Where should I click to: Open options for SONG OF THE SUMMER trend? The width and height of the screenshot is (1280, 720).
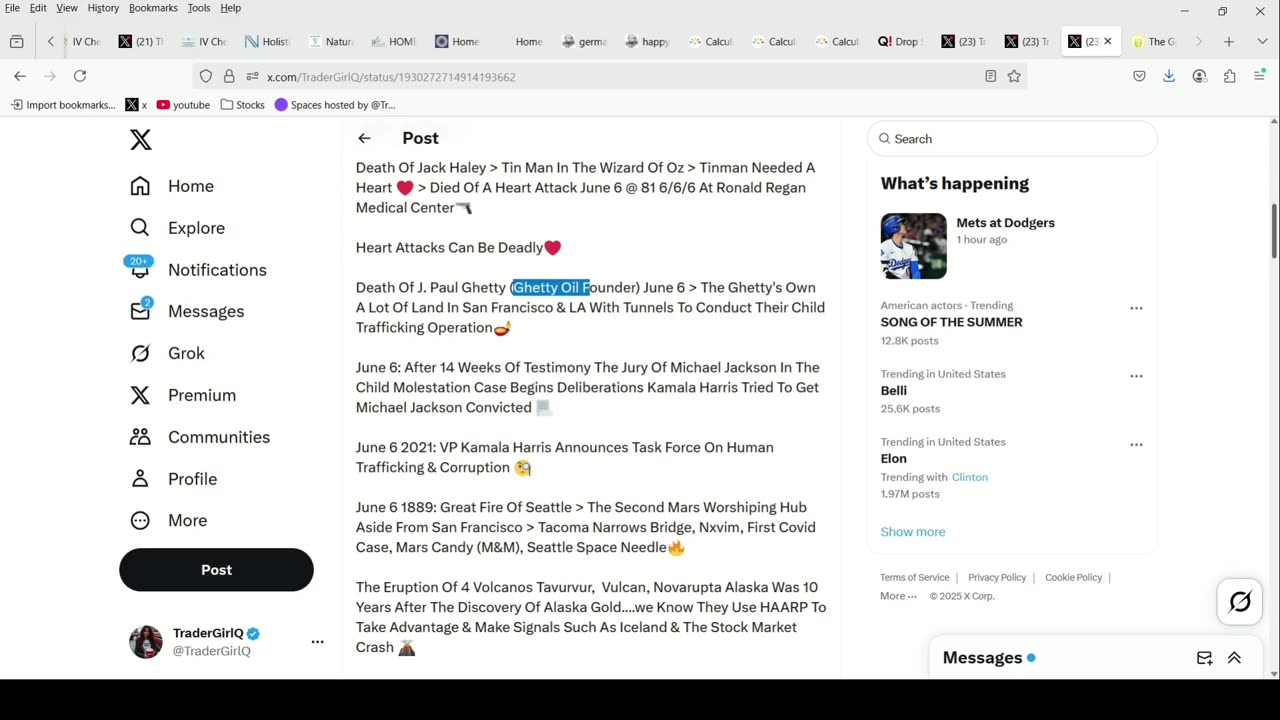point(1136,308)
